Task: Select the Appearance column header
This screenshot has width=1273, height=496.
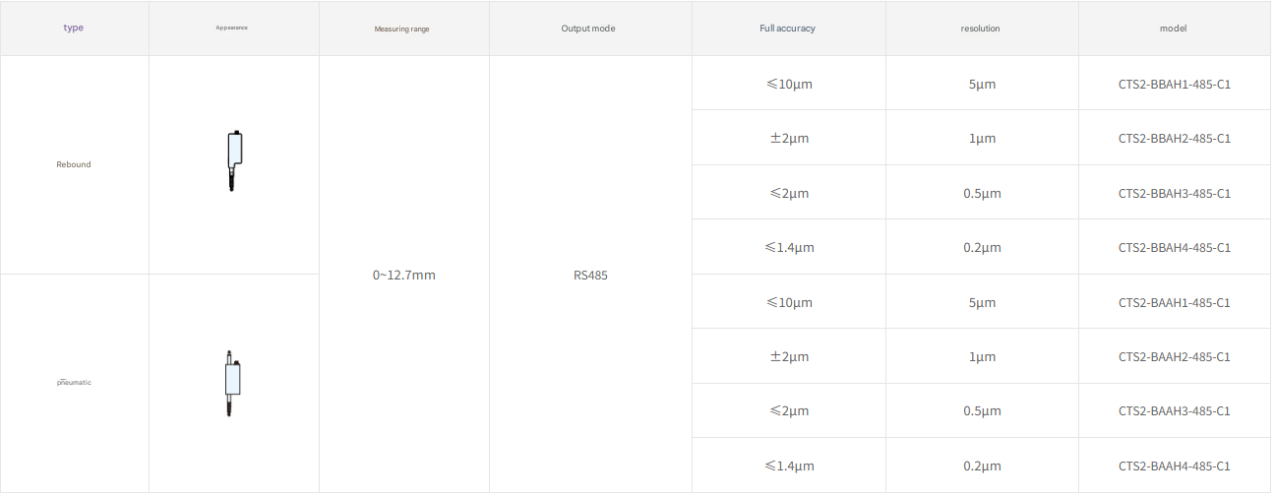Action: tap(232, 28)
